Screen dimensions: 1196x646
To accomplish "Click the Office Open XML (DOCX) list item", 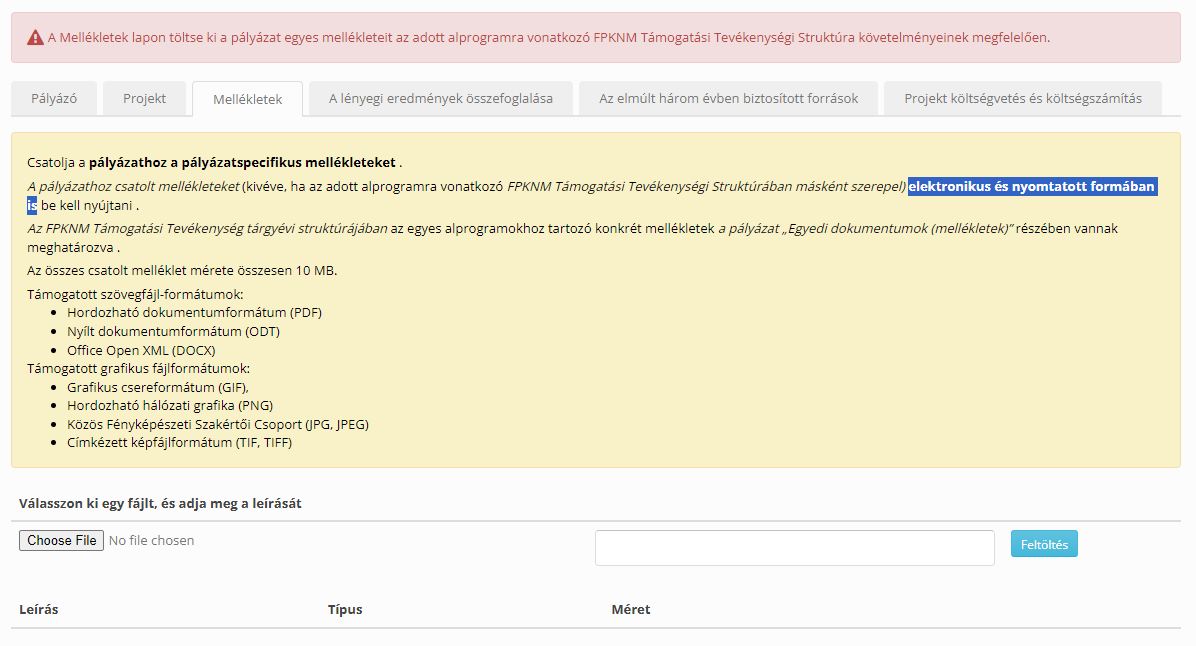I will [x=141, y=350].
